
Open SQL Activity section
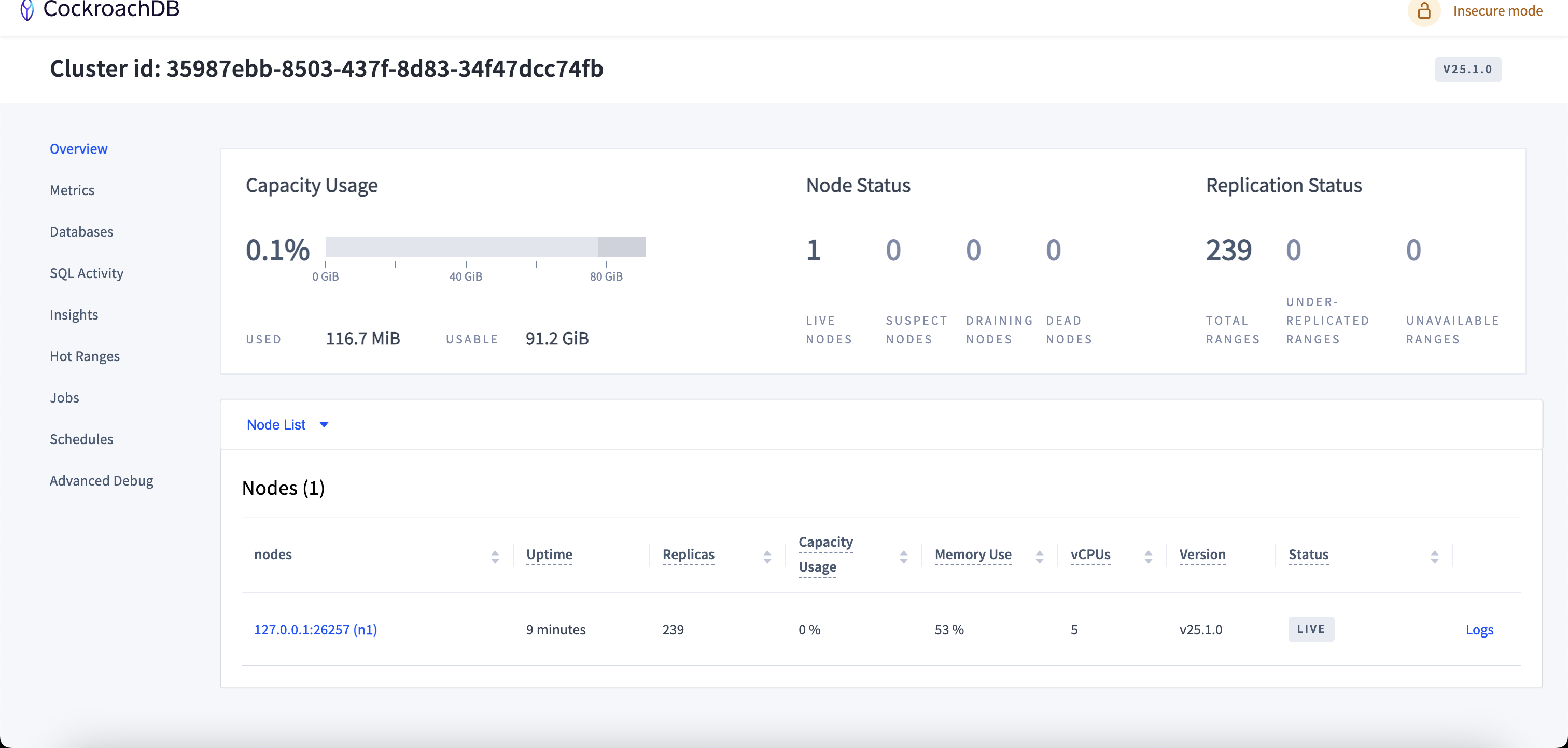tap(87, 273)
